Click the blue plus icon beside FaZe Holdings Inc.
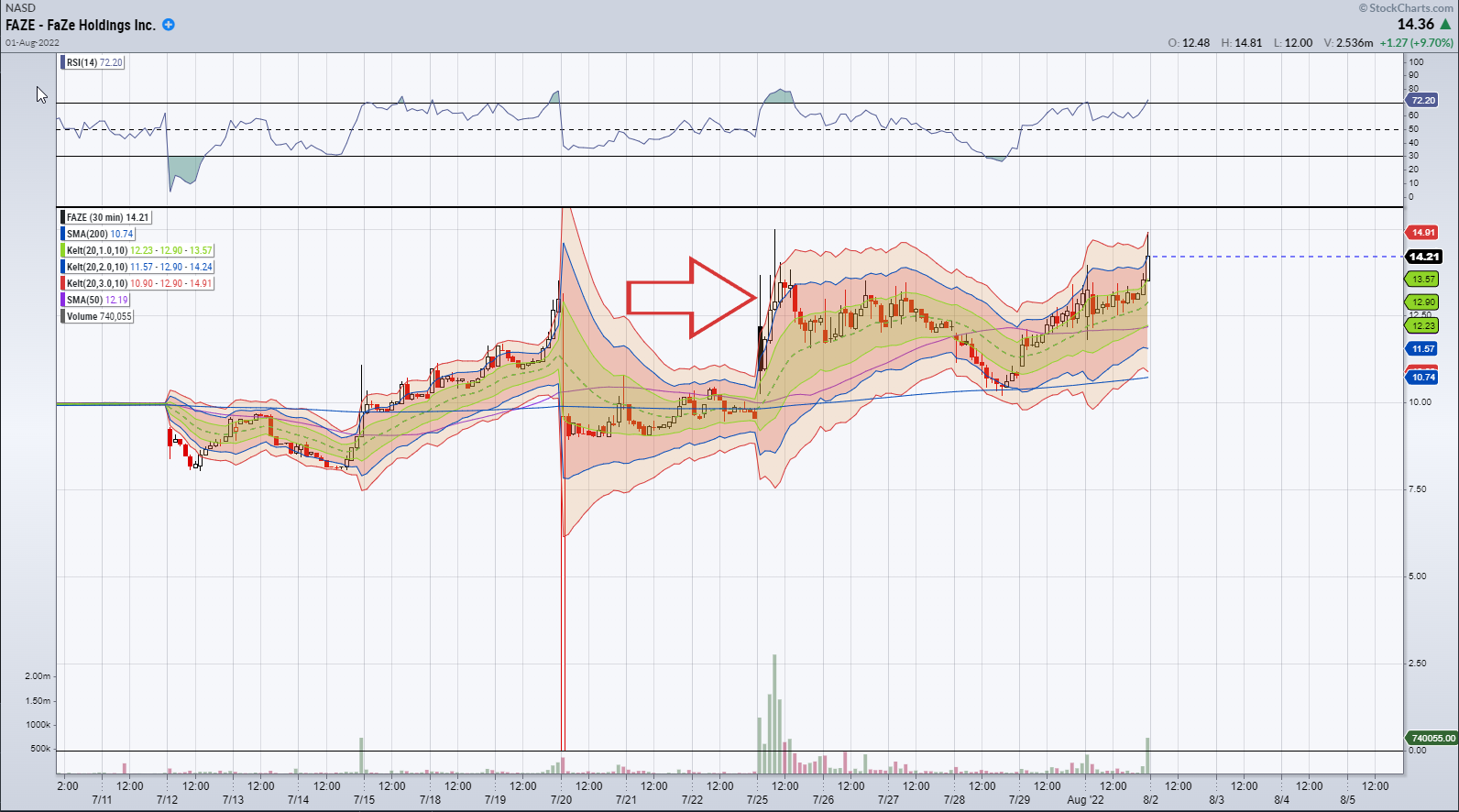This screenshot has height=812, width=1459. tap(169, 25)
